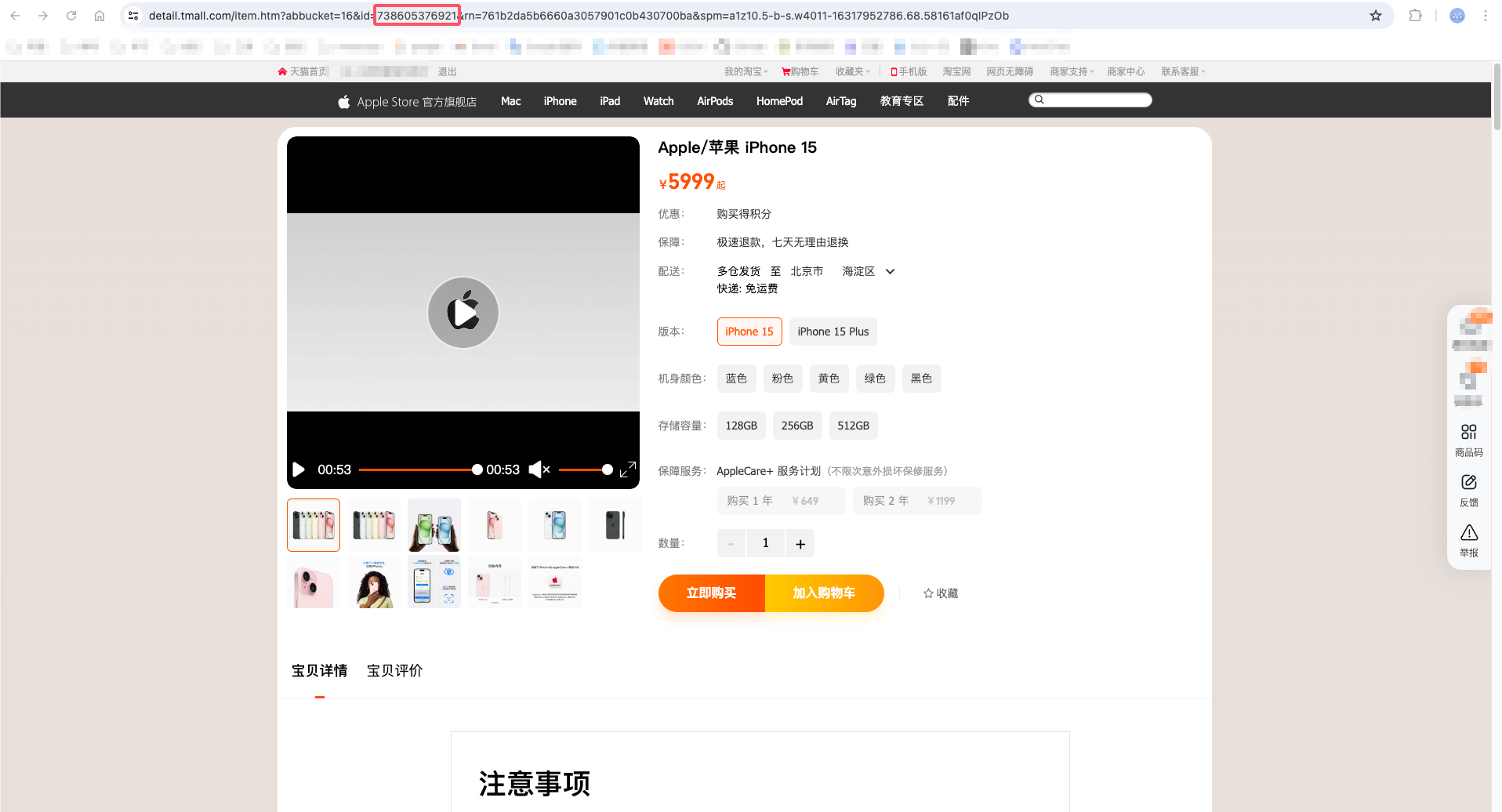Screen dimensions: 1502x812
Task: Open the browser home icon
Action: click(x=100, y=16)
